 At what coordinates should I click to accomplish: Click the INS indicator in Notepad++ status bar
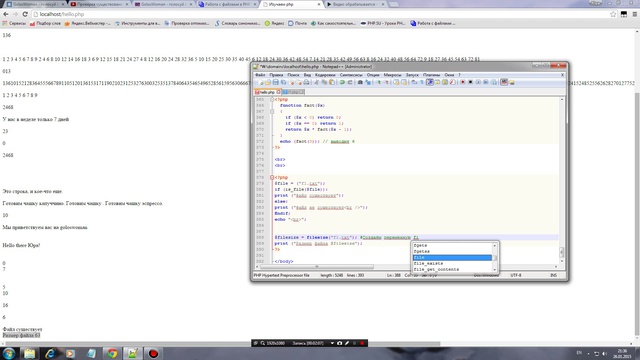tap(553, 276)
